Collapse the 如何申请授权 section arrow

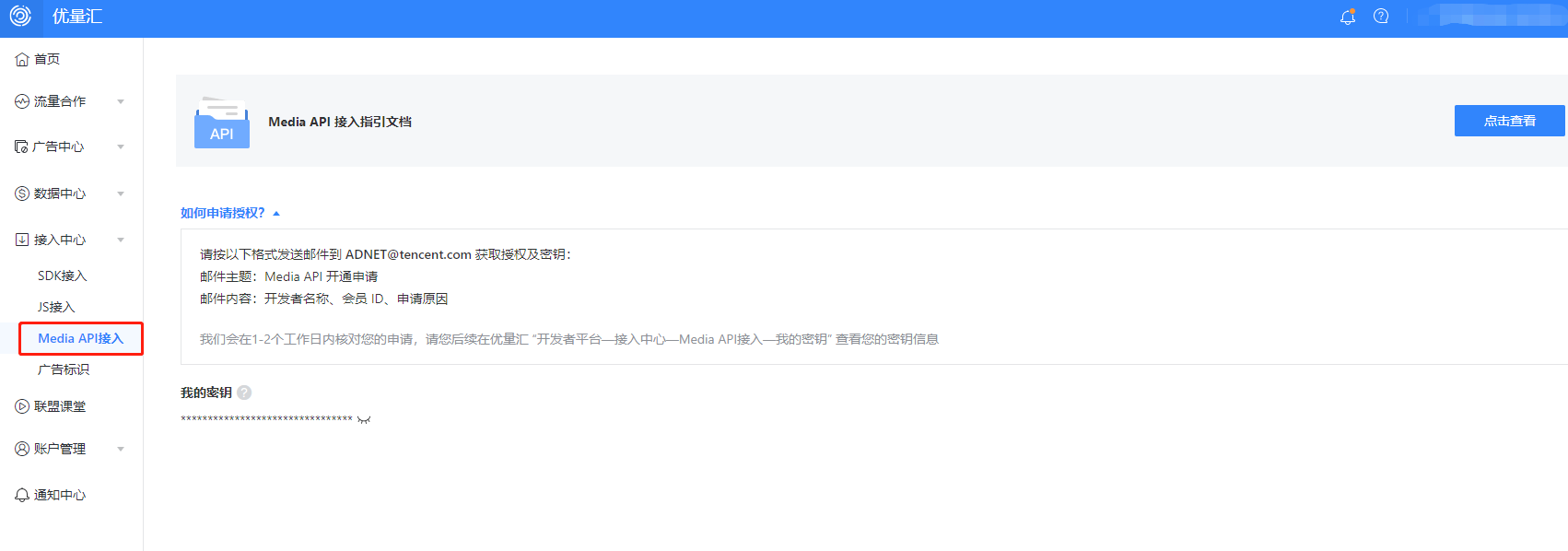276,214
